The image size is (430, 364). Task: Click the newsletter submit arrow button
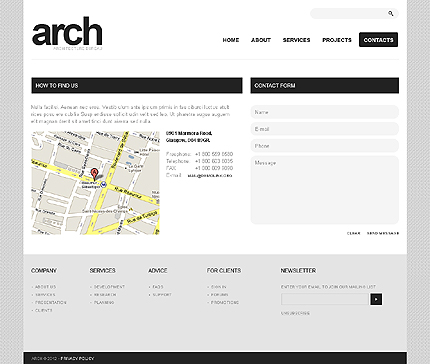(376, 299)
